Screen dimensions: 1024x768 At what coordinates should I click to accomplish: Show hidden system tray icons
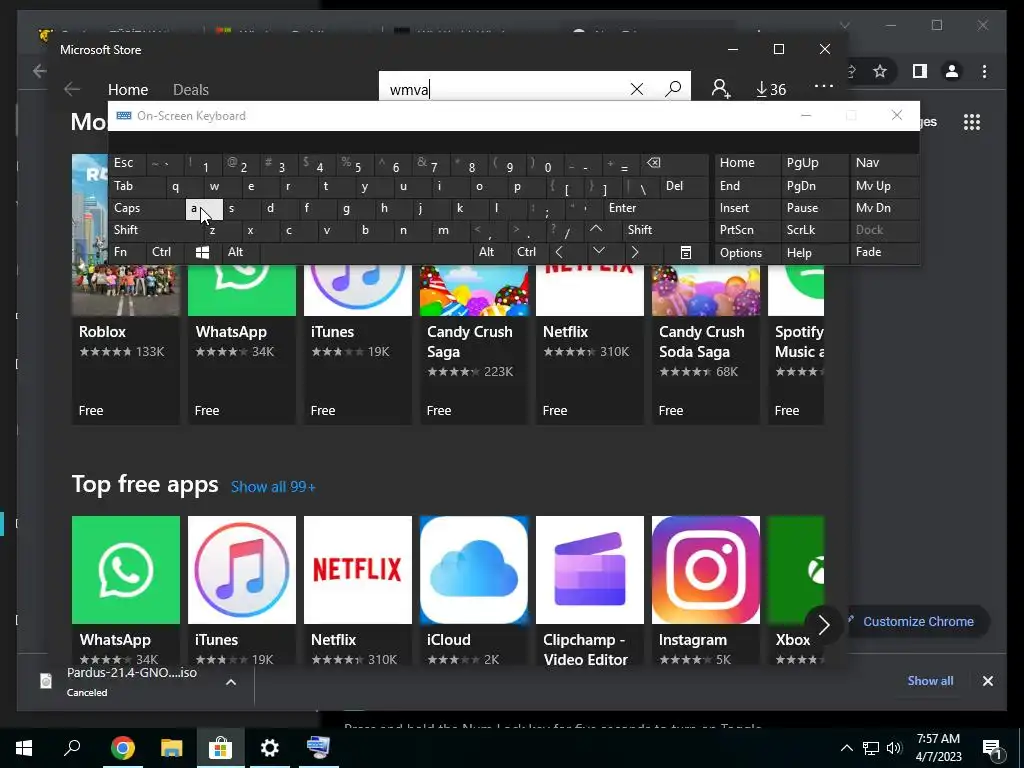(x=846, y=748)
